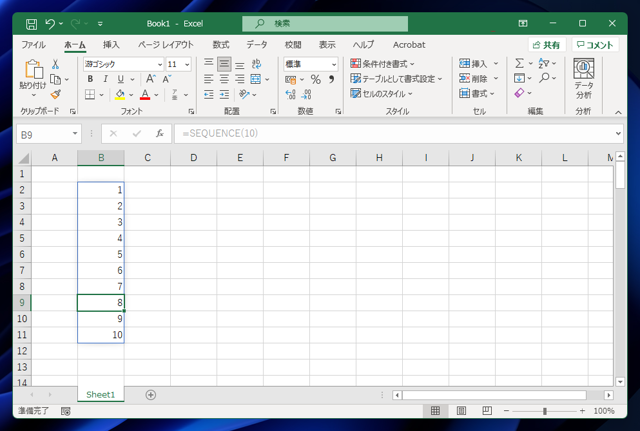Open Format as Table (テーブルとして書式設定)
The height and width of the screenshot is (431, 640).
tap(396, 79)
